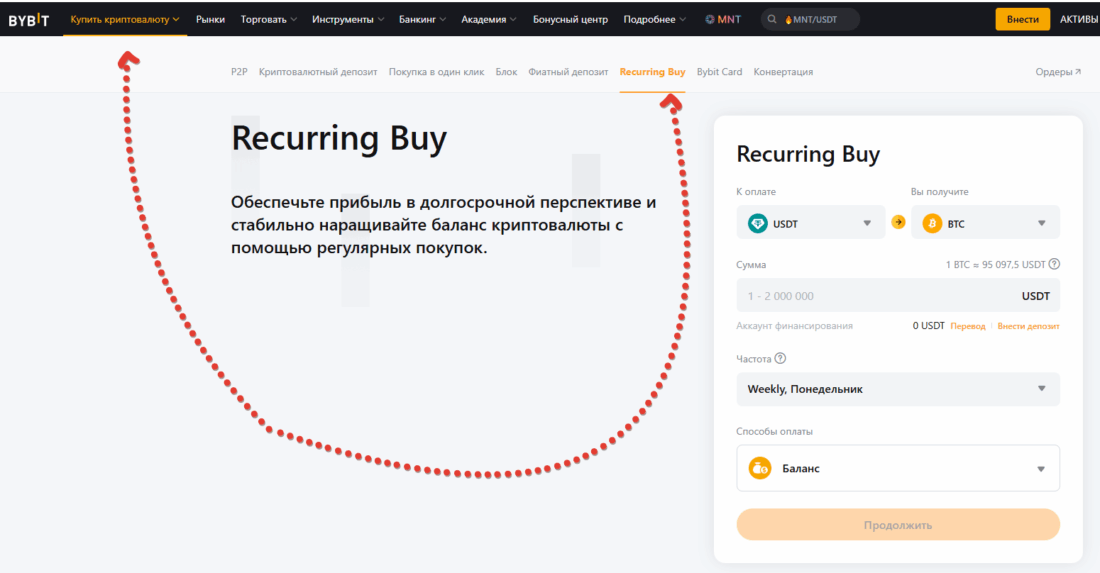Open the Ордеры link
Image resolution: width=1100 pixels, height=573 pixels.
pos(1058,72)
